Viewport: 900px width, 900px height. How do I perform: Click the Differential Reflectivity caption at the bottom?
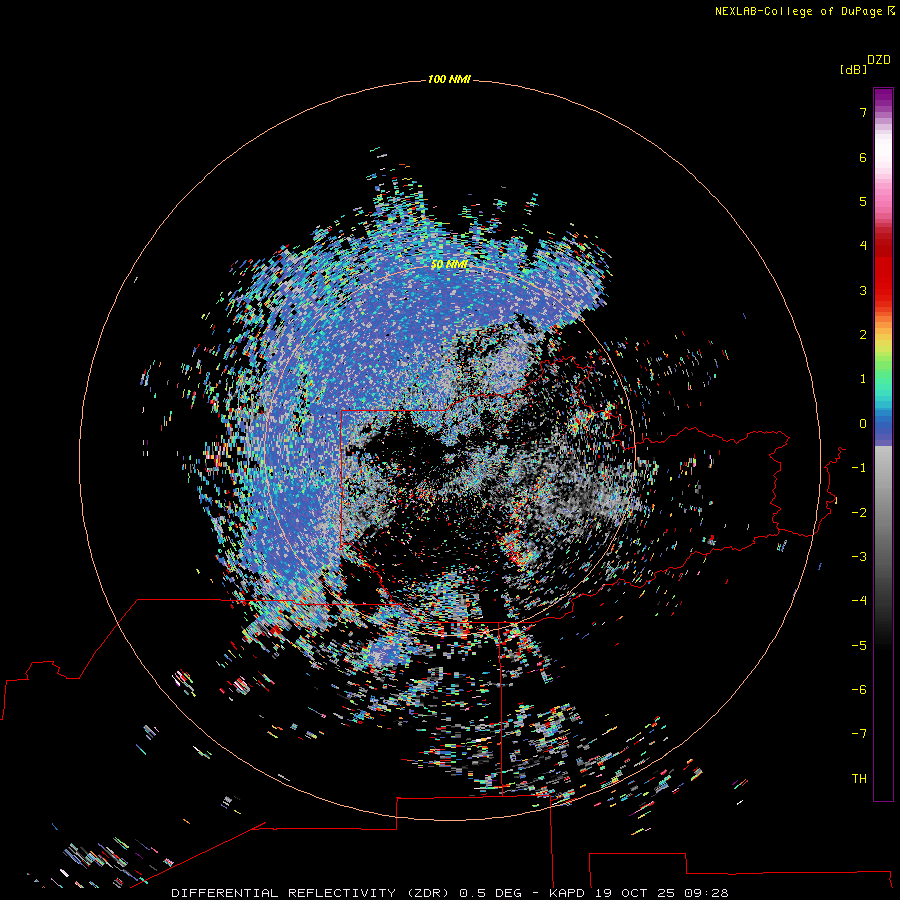pyautogui.click(x=449, y=893)
